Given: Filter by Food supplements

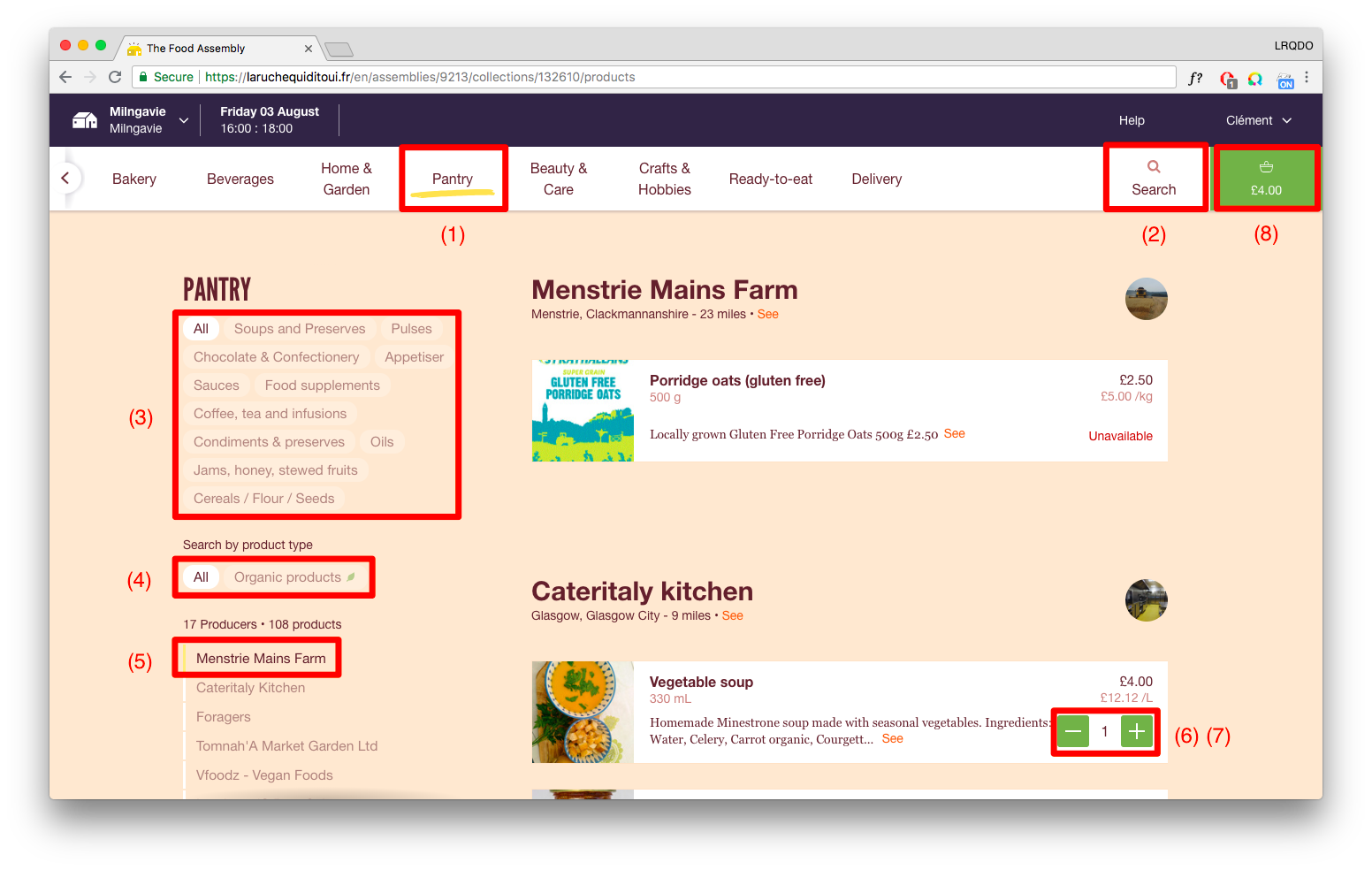Looking at the screenshot, I should click(323, 385).
